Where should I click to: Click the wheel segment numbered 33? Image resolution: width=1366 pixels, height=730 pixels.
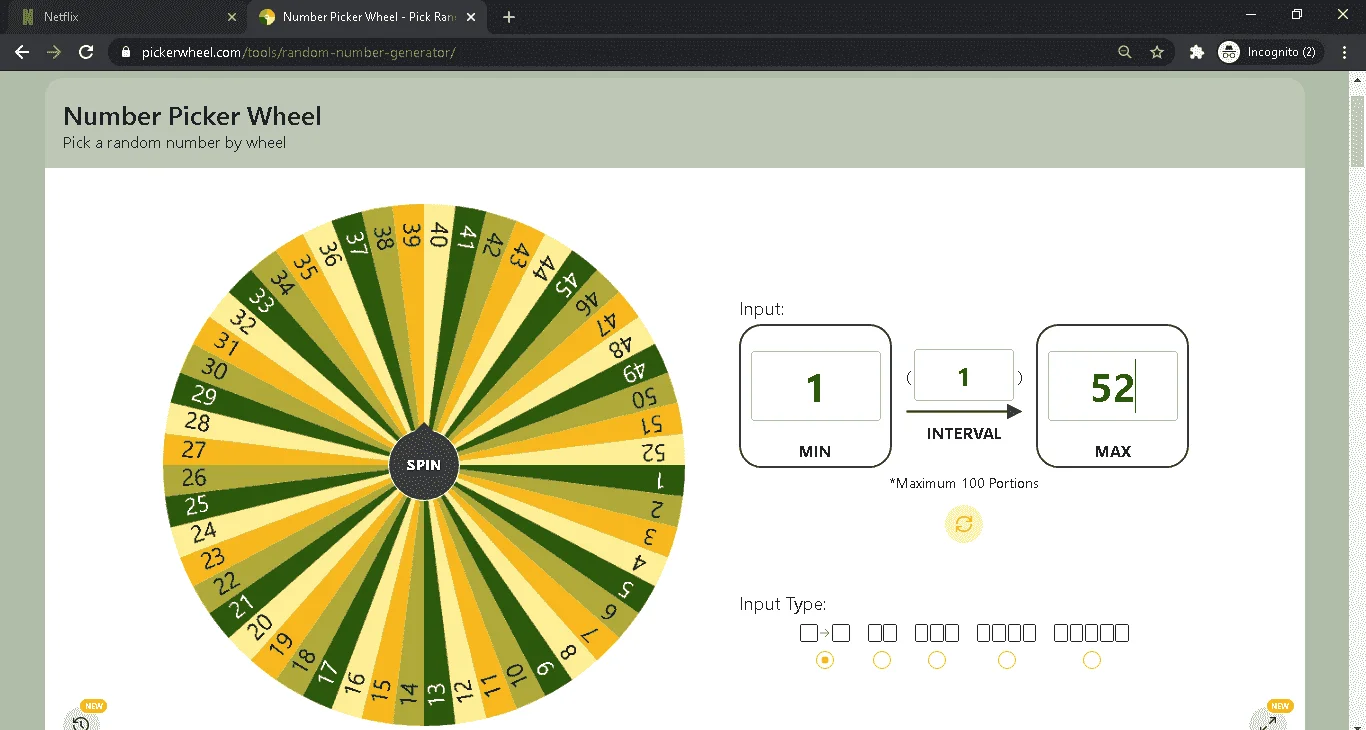pyautogui.click(x=261, y=299)
